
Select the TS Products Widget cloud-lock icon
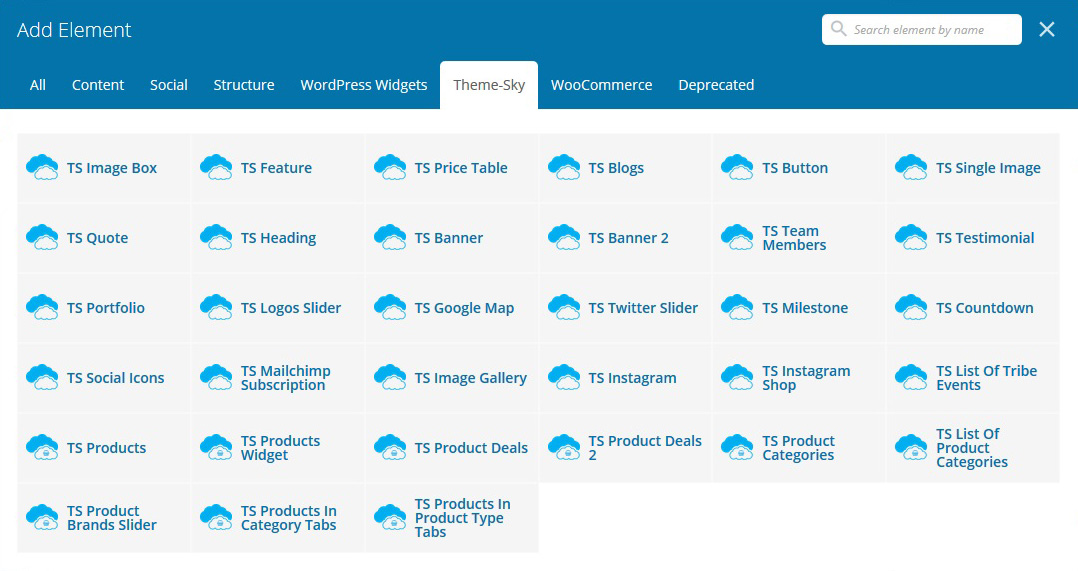click(216, 448)
